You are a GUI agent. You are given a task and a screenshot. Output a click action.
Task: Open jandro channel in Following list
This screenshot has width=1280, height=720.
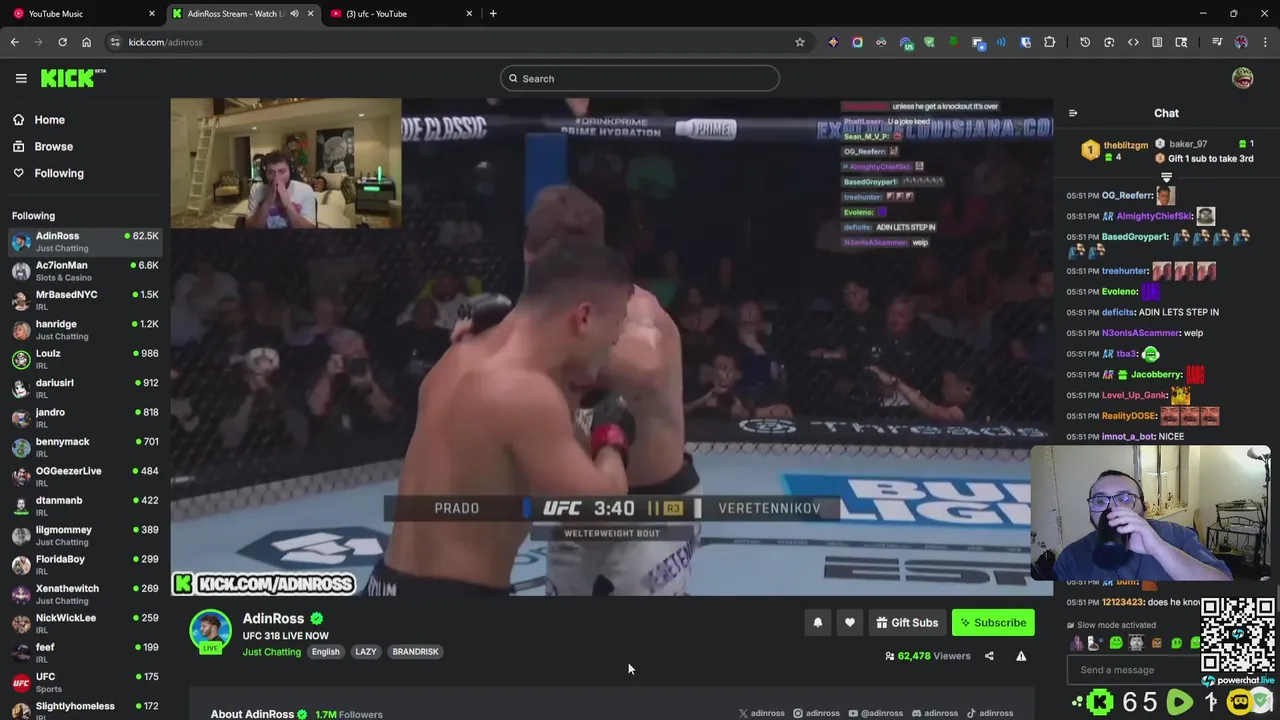[85, 418]
